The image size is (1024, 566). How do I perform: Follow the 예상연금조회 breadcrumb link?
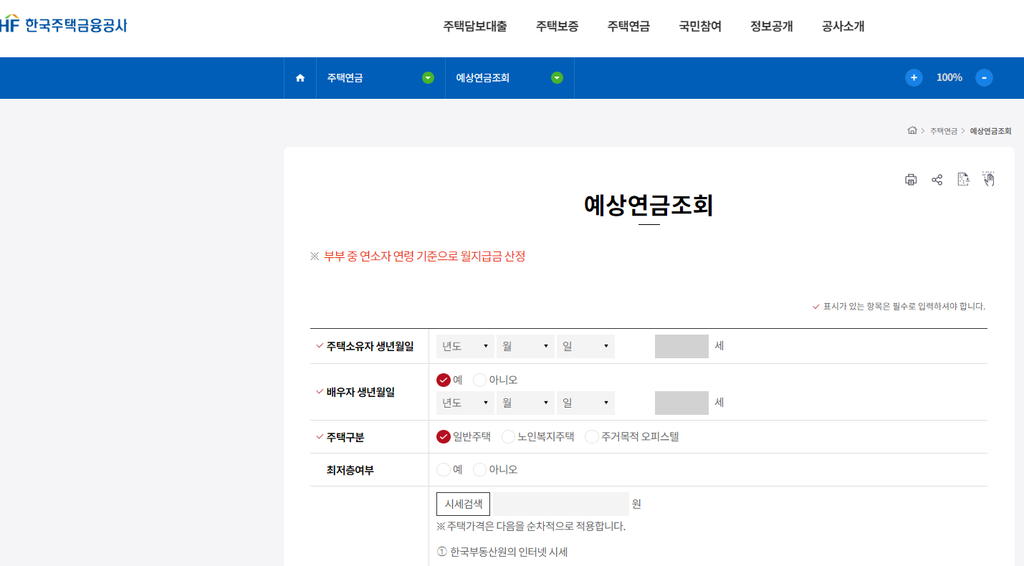coord(990,131)
